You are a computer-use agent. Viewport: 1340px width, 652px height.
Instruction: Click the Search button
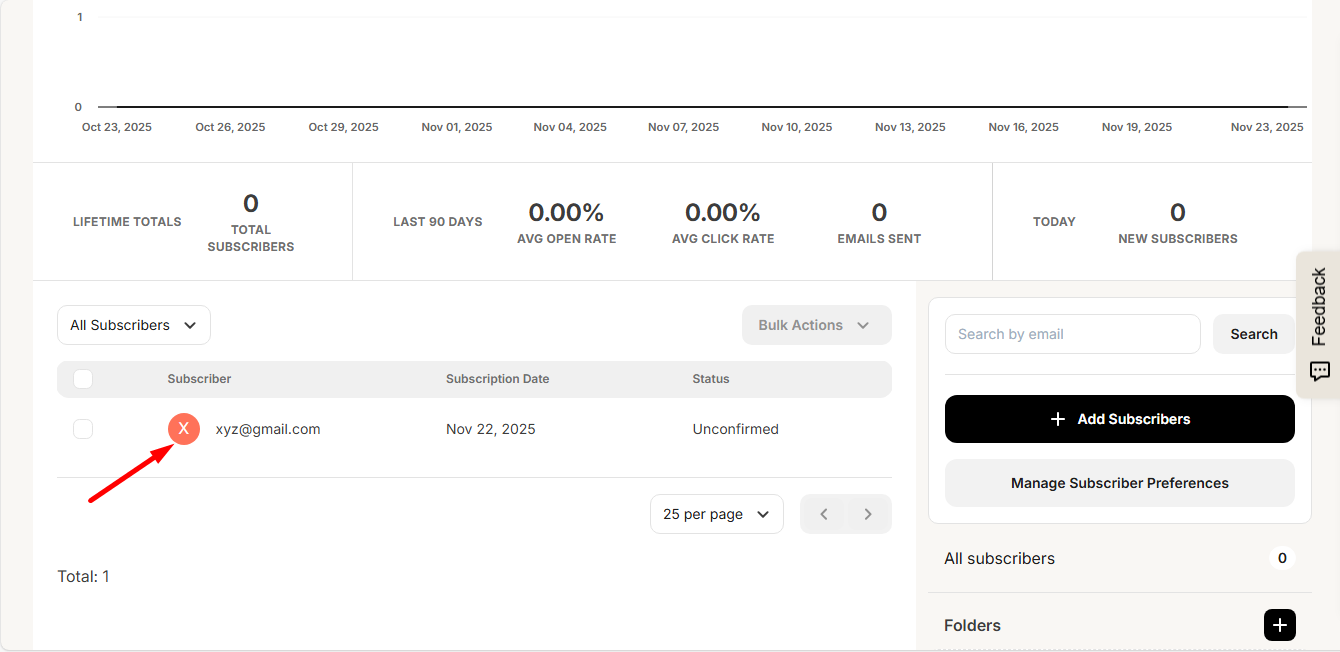point(1253,334)
